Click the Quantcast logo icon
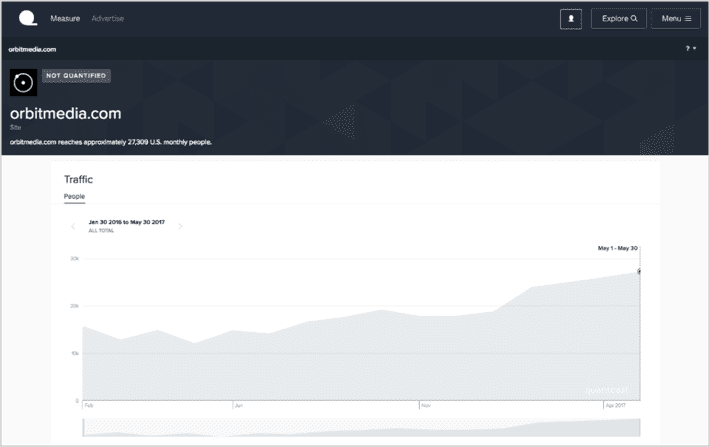This screenshot has width=710, height=447. [28, 18]
